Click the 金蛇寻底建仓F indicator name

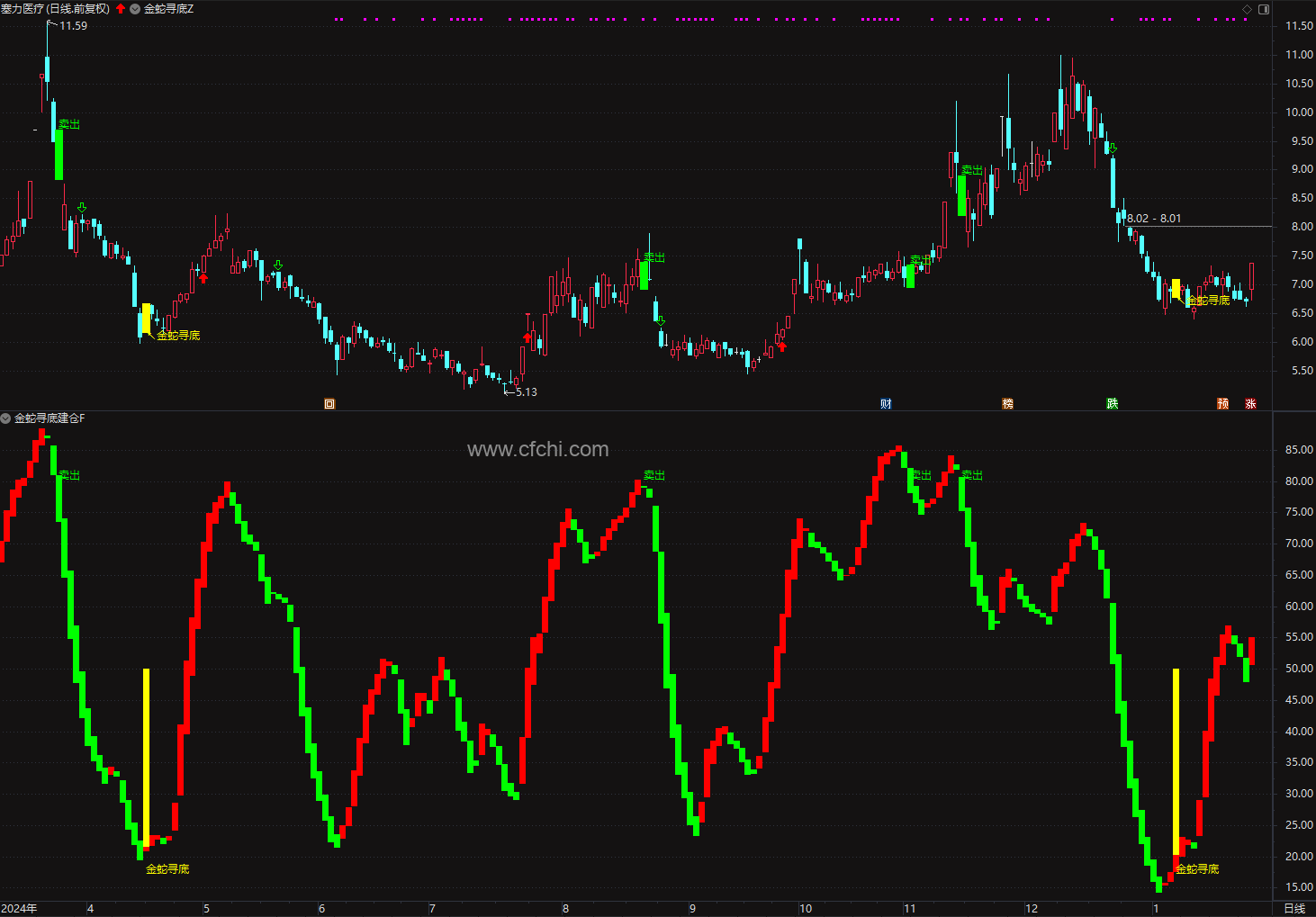[50, 418]
